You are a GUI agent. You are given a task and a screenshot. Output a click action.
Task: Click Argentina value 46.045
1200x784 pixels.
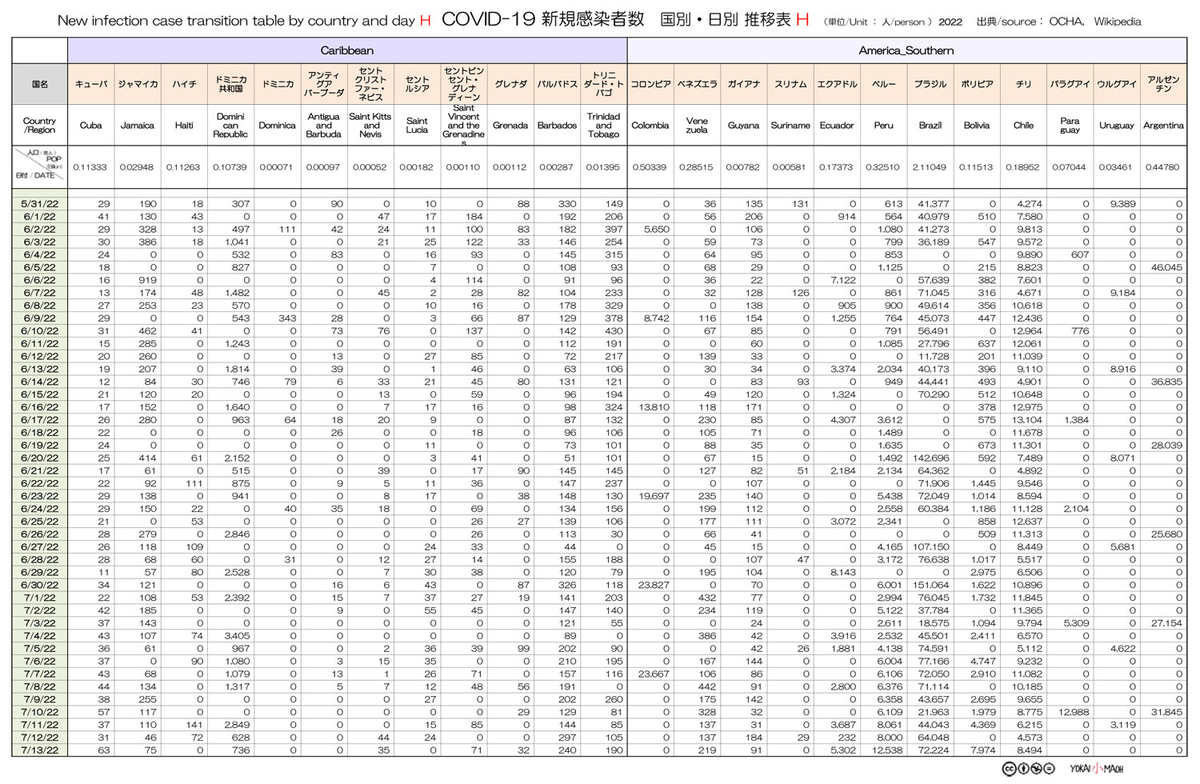click(x=1167, y=267)
